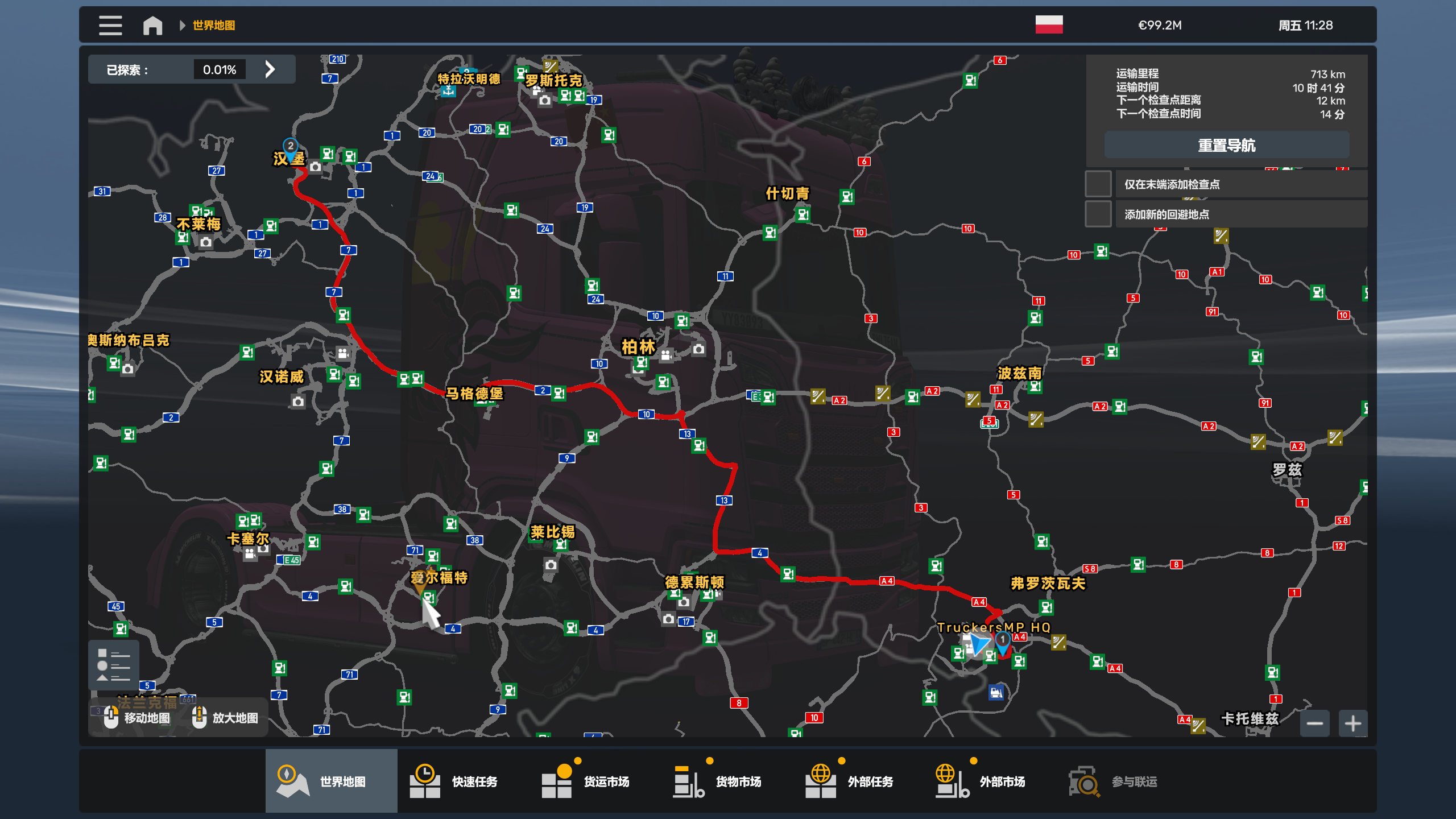This screenshot has height=819, width=1456.
Task: Open the hamburger main menu
Action: click(x=110, y=25)
